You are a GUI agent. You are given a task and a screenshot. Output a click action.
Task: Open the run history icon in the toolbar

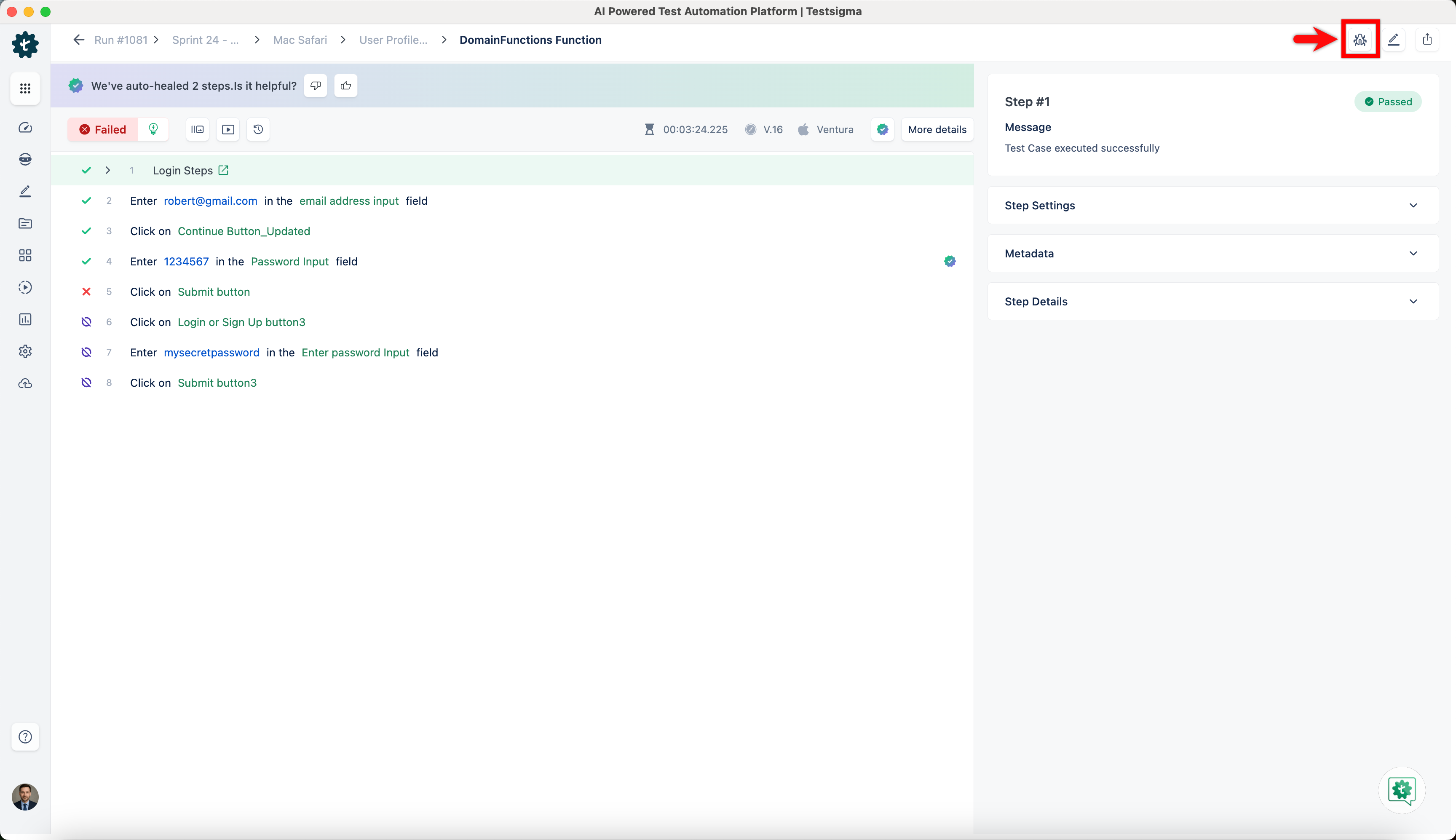(258, 129)
